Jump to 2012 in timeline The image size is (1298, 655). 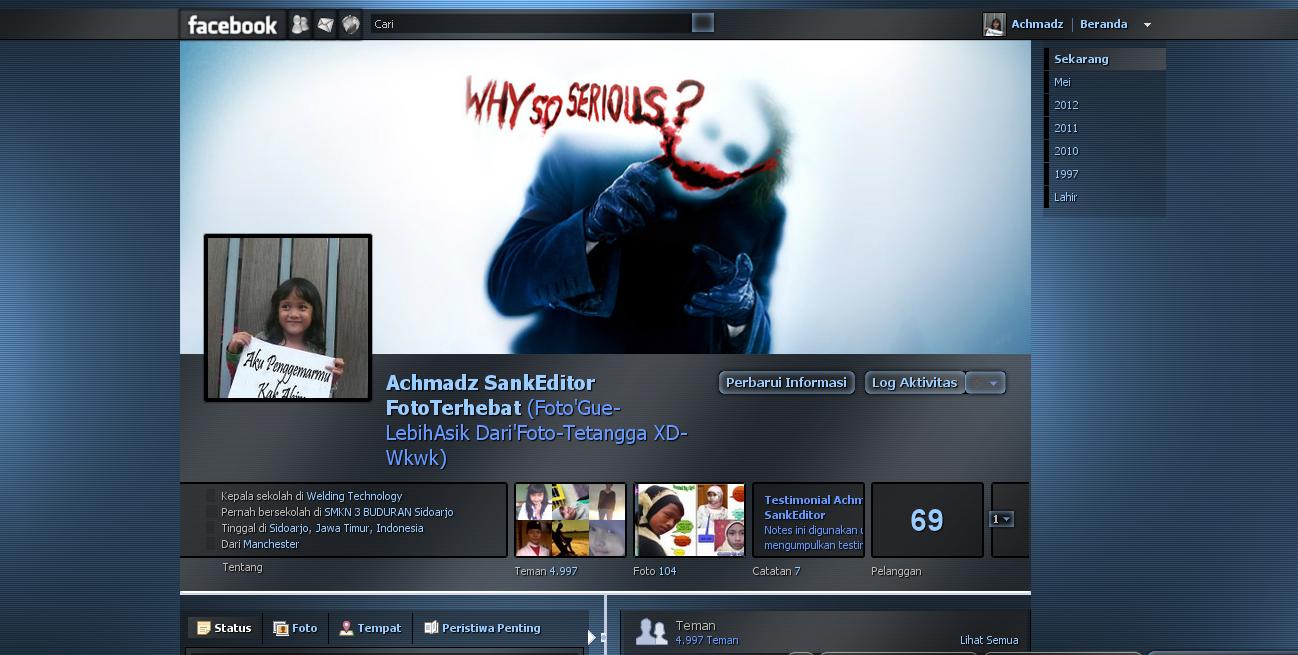pyautogui.click(x=1066, y=105)
